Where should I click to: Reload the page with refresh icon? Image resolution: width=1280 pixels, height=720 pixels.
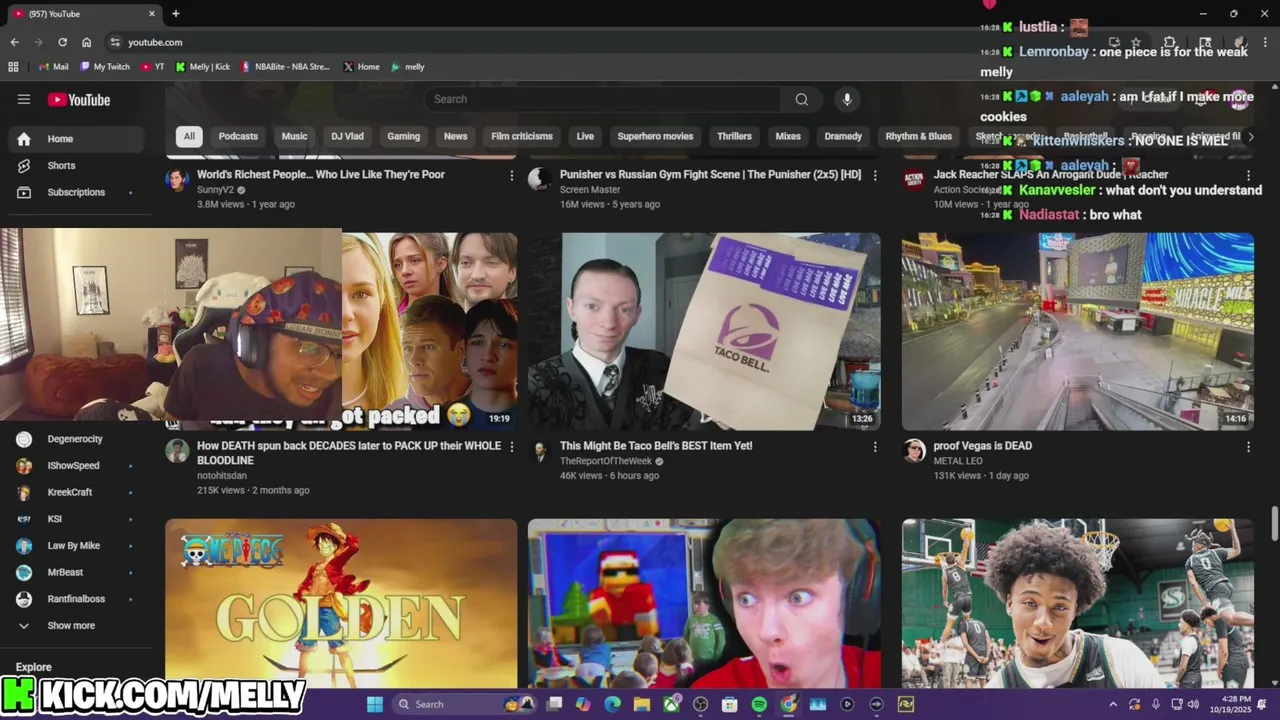[x=62, y=42]
